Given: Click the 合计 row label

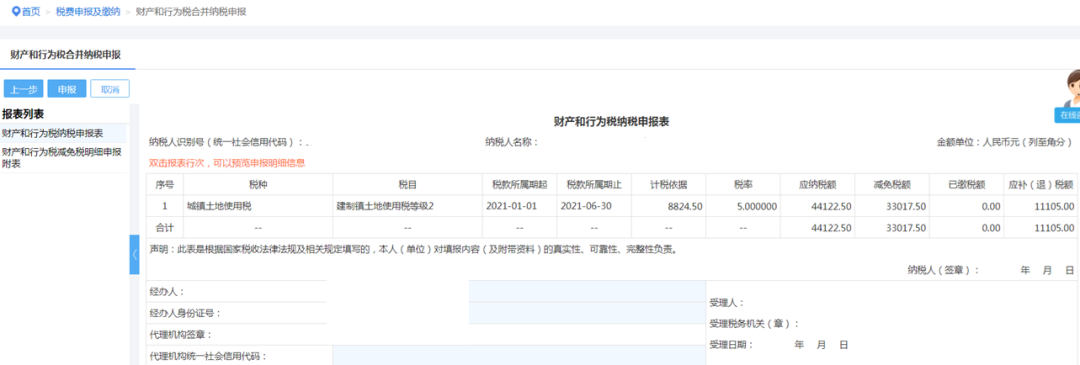Looking at the screenshot, I should pos(165,227).
